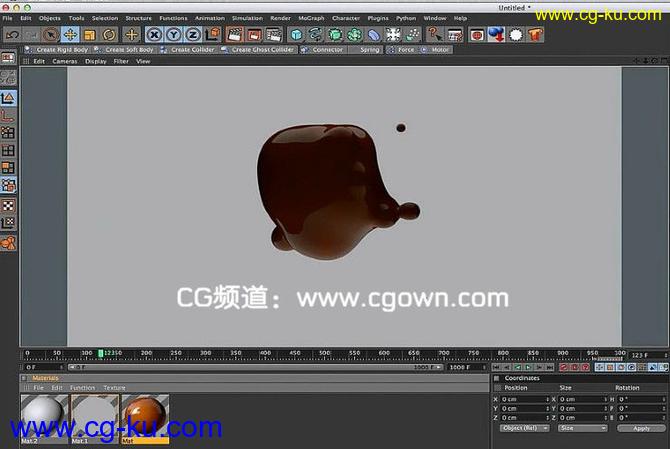Open the Python menu
Viewport: 670px width, 449px height.
tap(406, 18)
